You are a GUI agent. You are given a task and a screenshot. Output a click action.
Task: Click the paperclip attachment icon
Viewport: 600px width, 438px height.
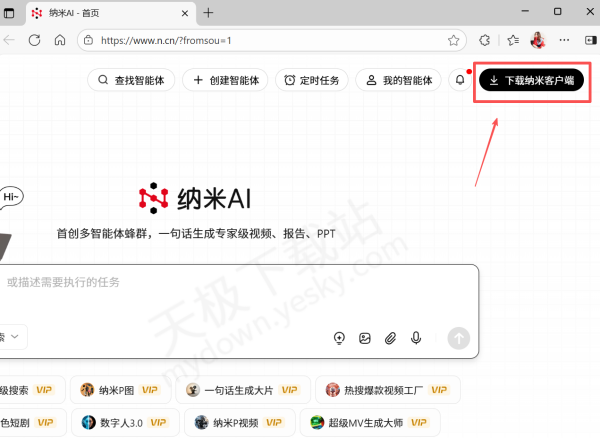[x=391, y=338]
